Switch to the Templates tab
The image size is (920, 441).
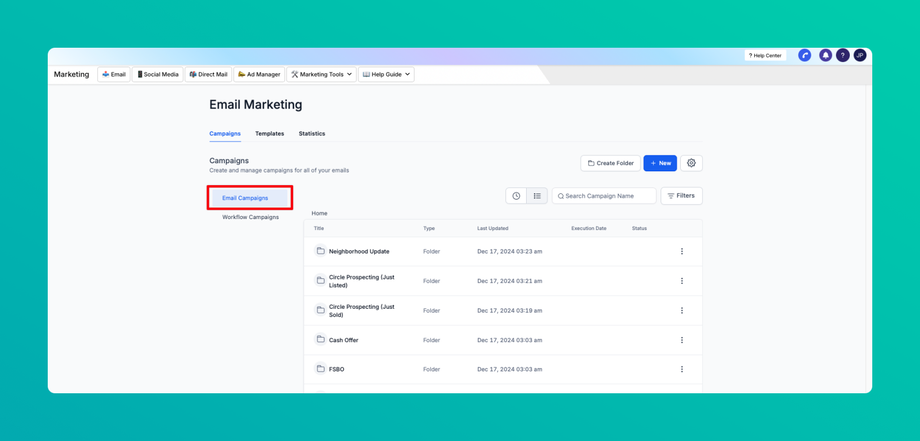pos(269,134)
